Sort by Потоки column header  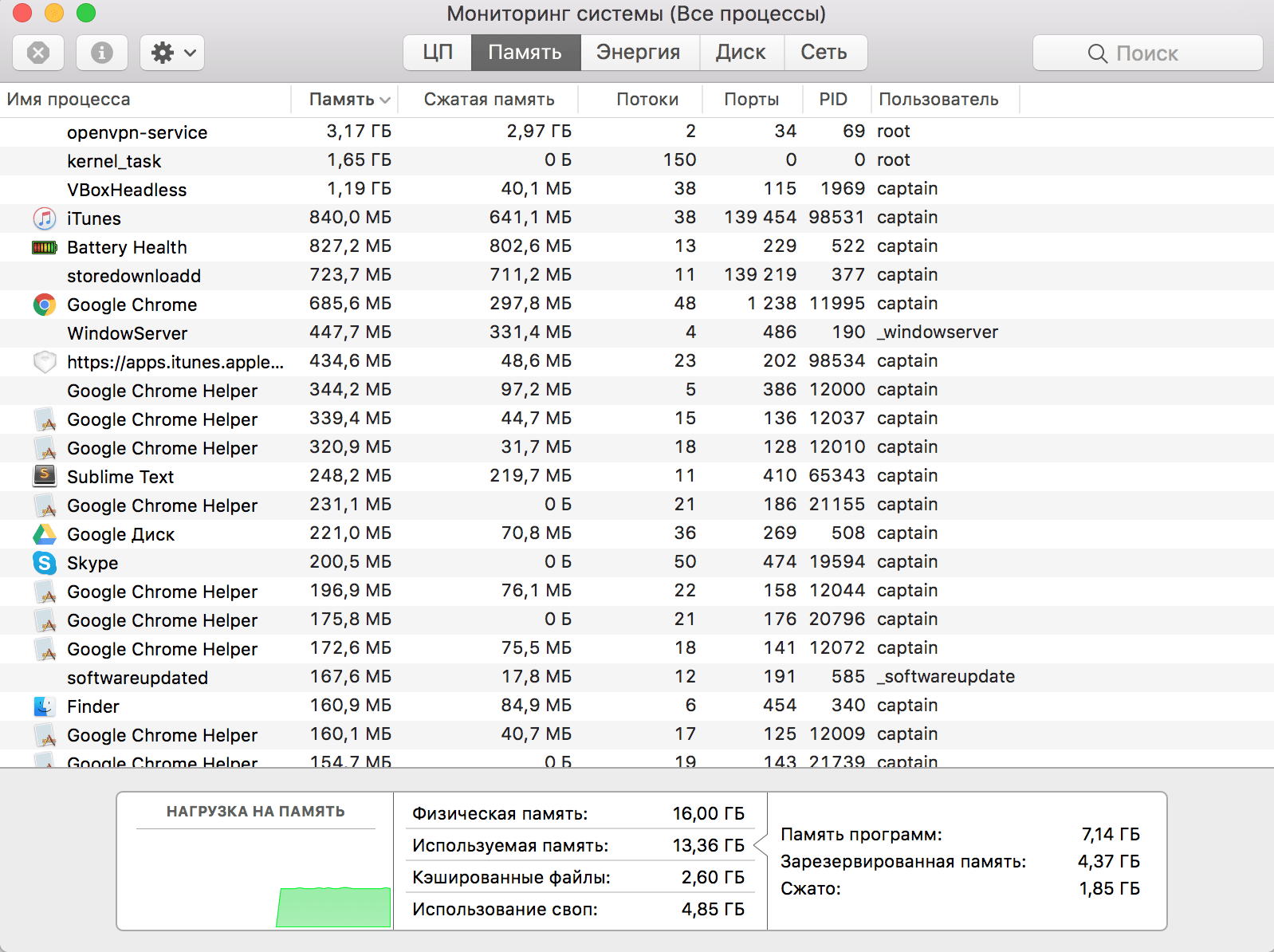[640, 100]
